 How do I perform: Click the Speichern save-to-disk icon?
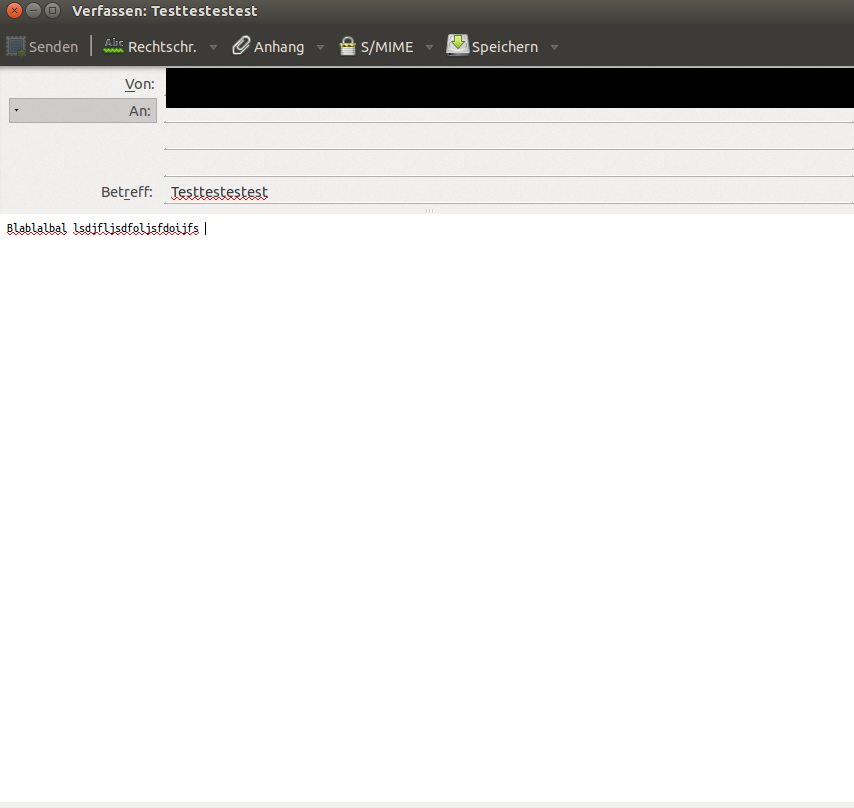pyautogui.click(x=458, y=45)
